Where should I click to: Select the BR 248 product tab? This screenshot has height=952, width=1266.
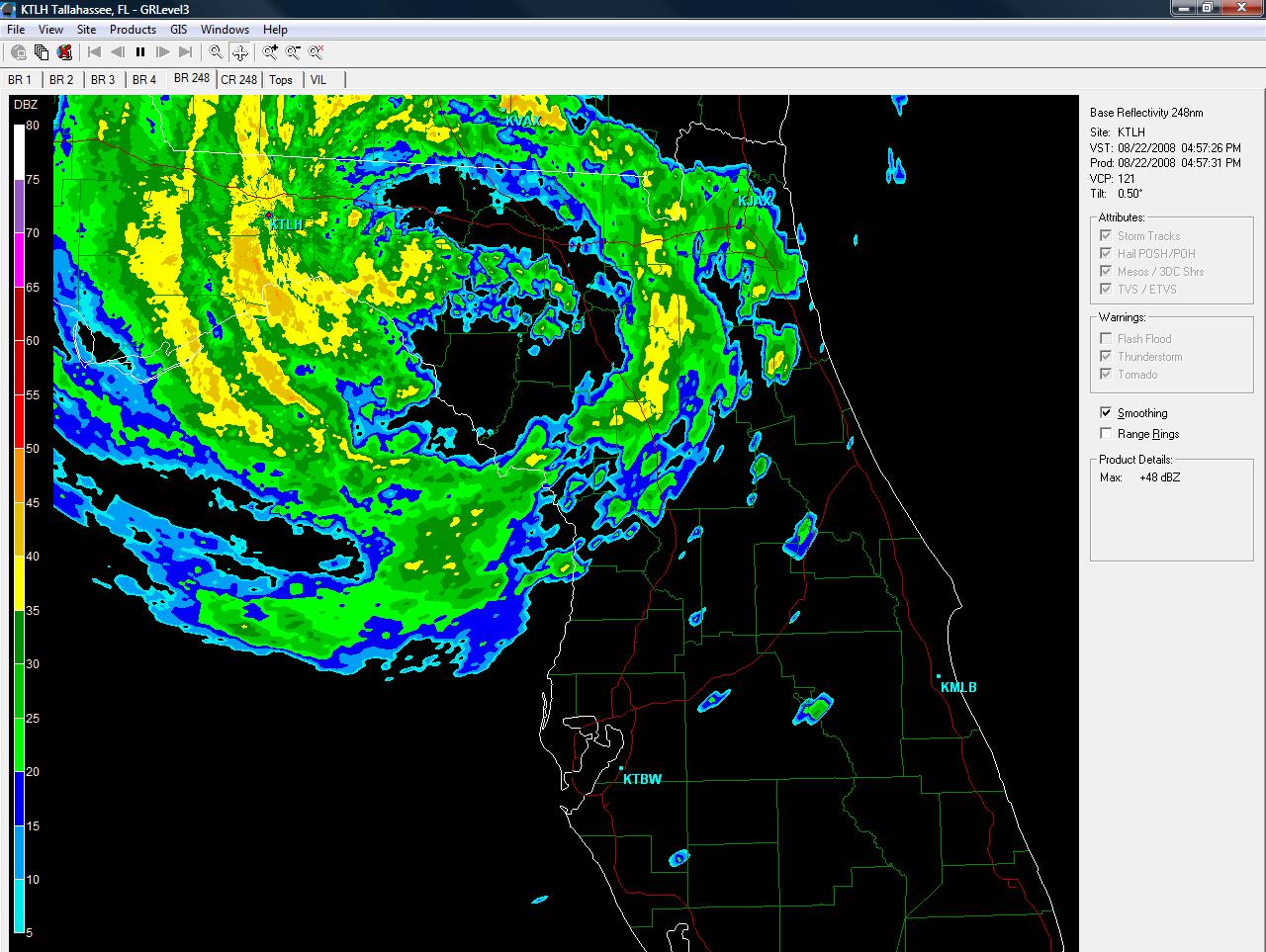[192, 78]
